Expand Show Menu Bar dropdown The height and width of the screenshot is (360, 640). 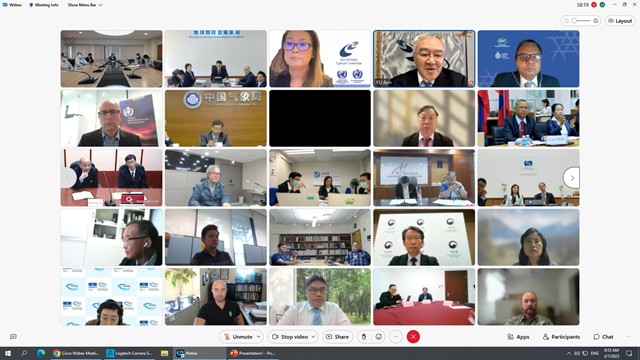pyautogui.click(x=85, y=5)
